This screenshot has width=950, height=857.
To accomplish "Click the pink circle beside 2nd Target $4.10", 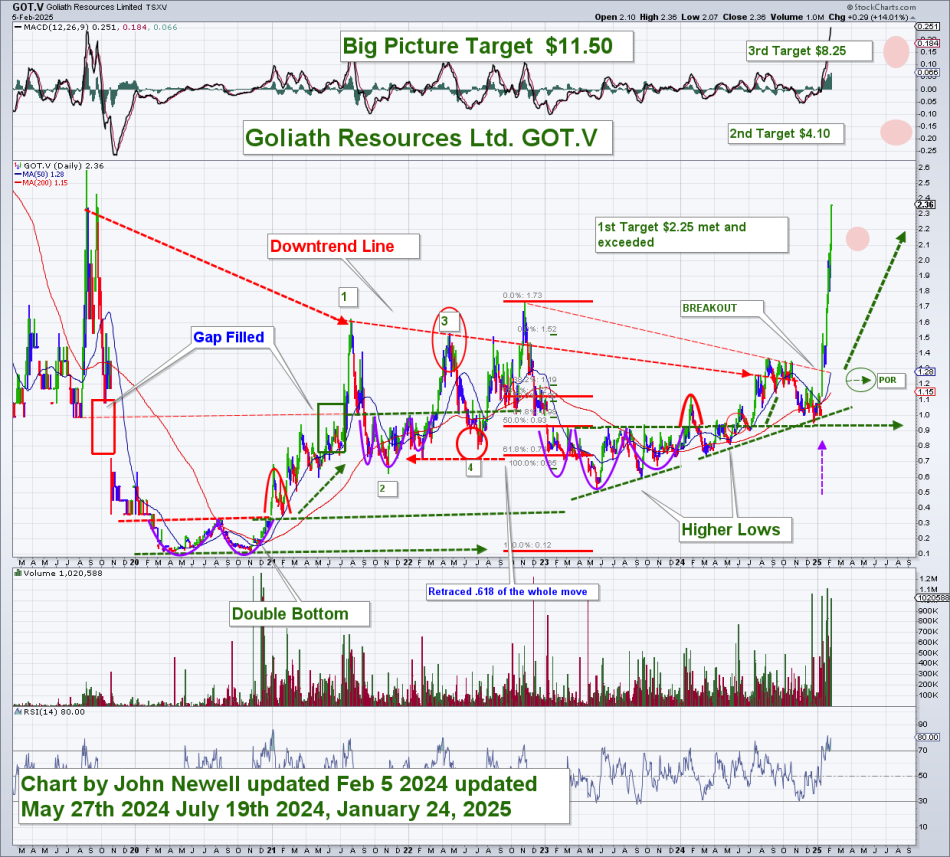I will point(897,132).
